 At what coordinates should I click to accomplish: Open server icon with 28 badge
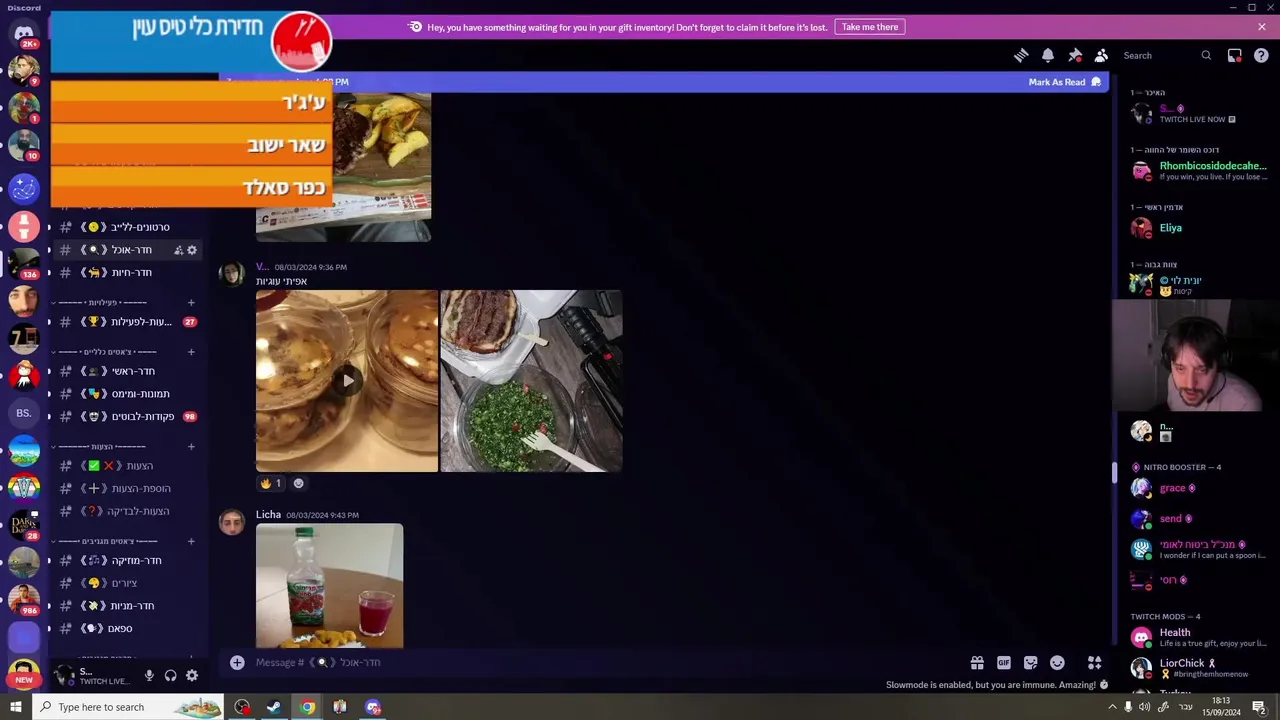tap(24, 524)
